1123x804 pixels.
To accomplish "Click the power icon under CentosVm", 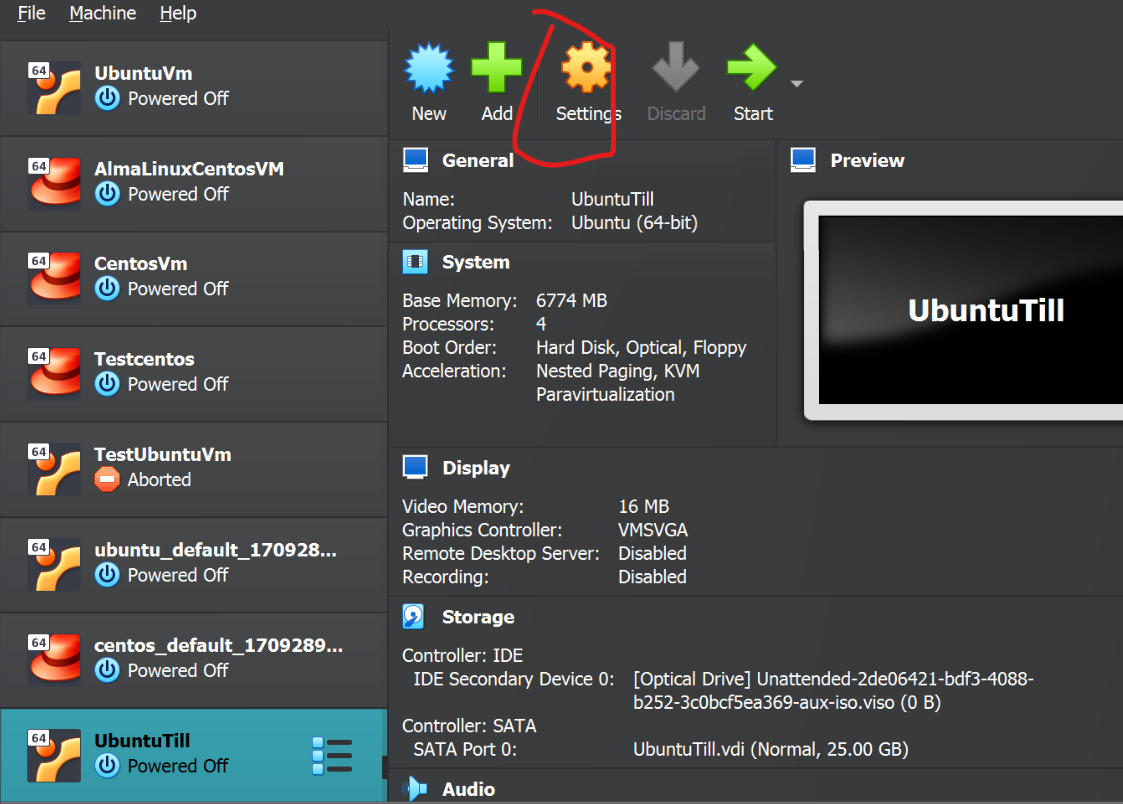I will click(x=107, y=289).
